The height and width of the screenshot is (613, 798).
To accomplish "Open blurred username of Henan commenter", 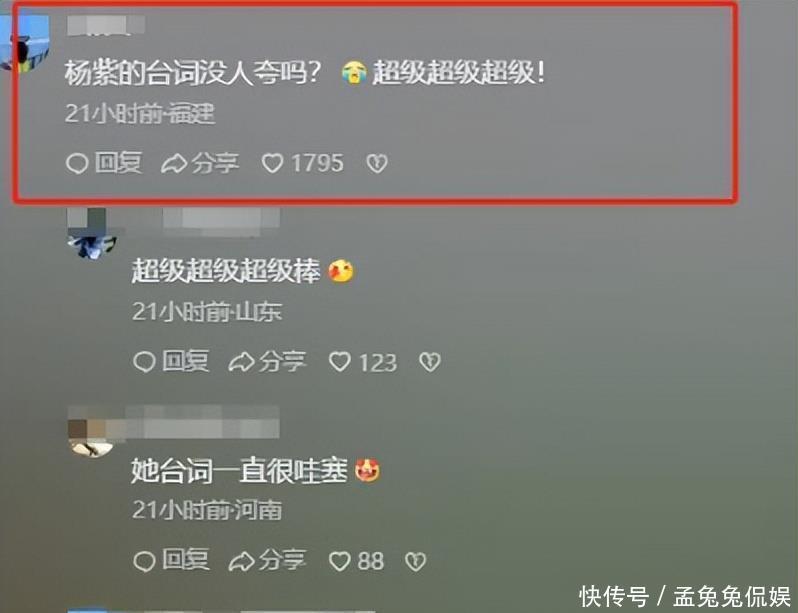I will click(x=203, y=422).
